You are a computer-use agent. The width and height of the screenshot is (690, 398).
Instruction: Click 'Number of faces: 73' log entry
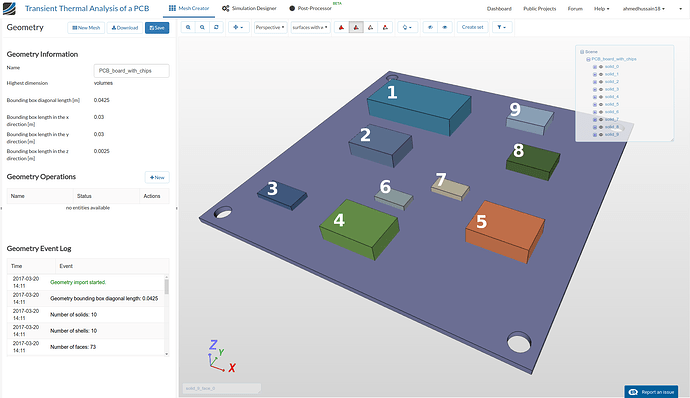tap(73, 347)
